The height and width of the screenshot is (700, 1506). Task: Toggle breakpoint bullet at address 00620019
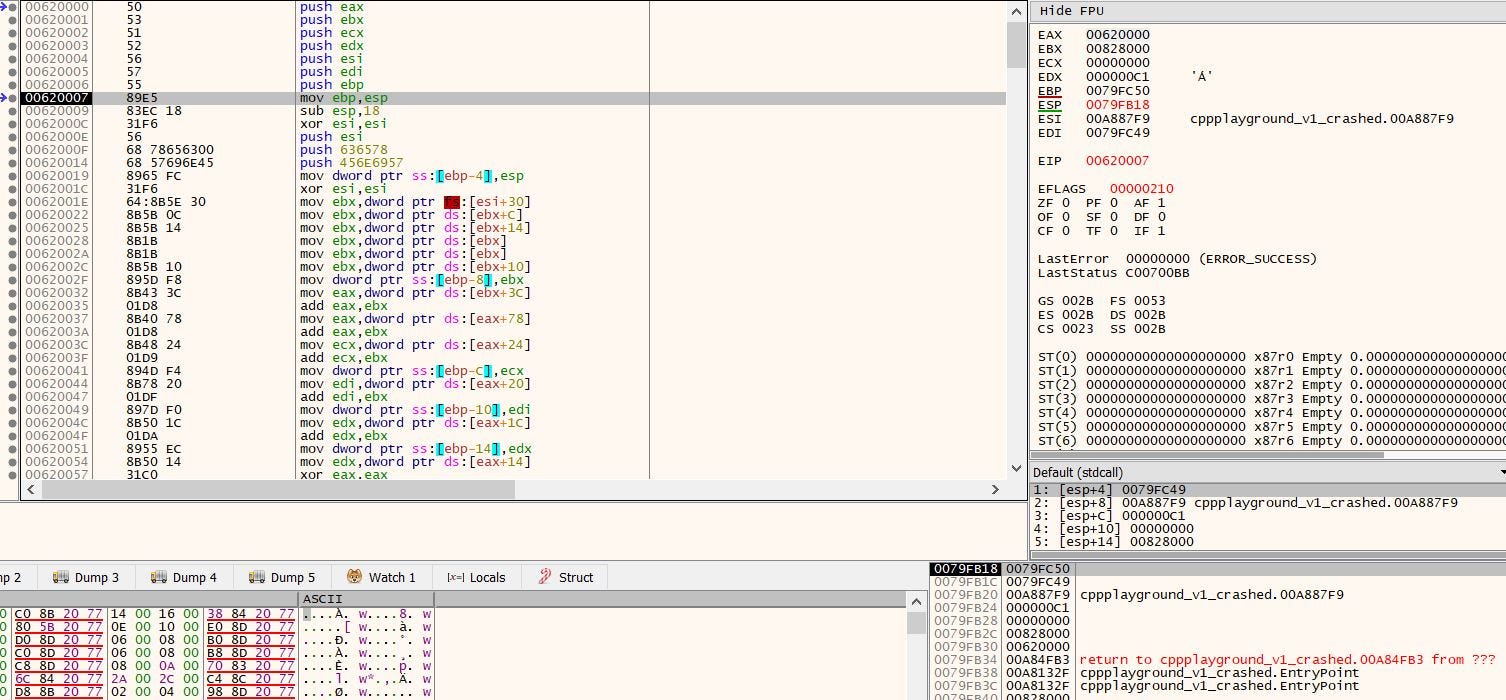tap(12, 176)
